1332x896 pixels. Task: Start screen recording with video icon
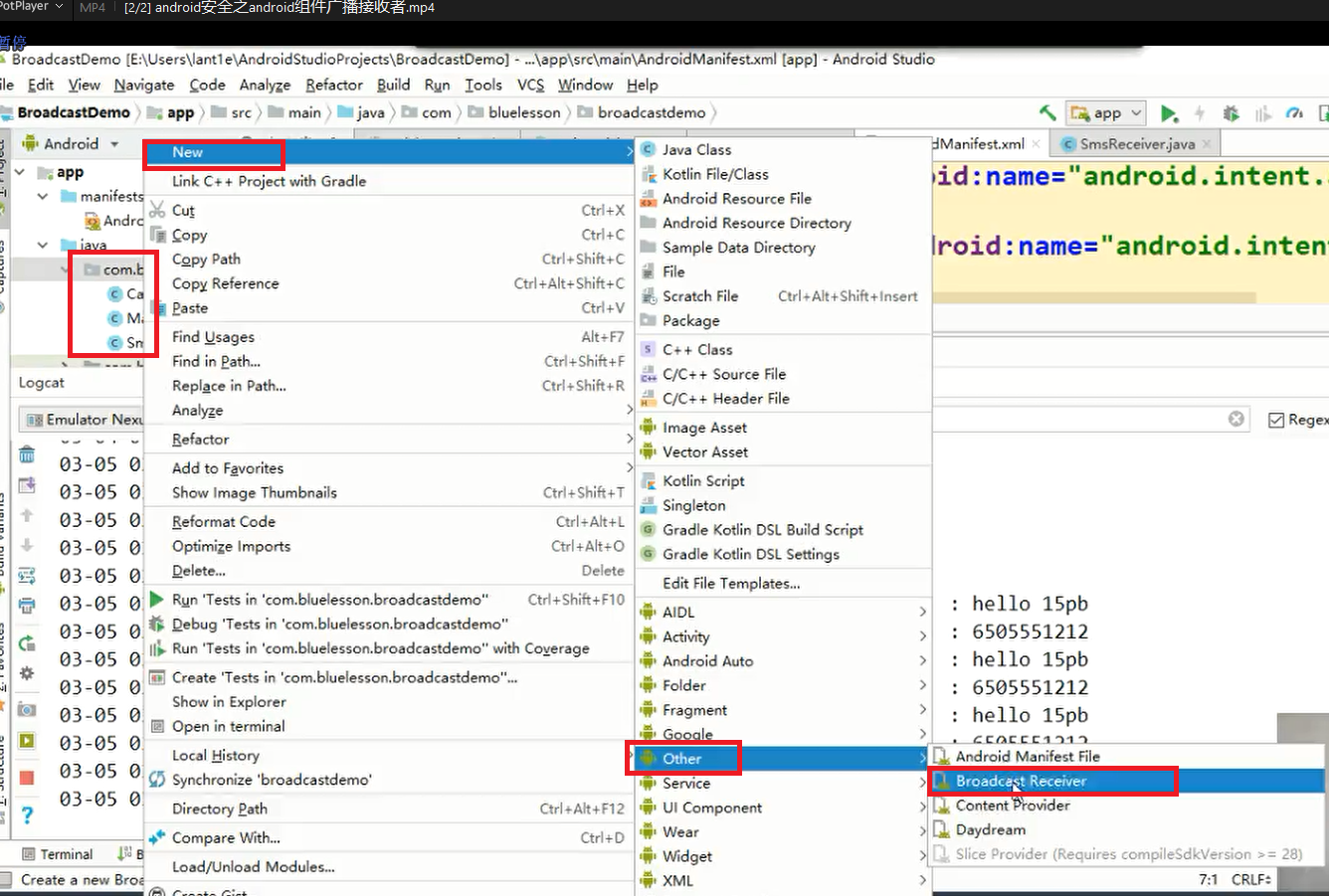[x=27, y=741]
